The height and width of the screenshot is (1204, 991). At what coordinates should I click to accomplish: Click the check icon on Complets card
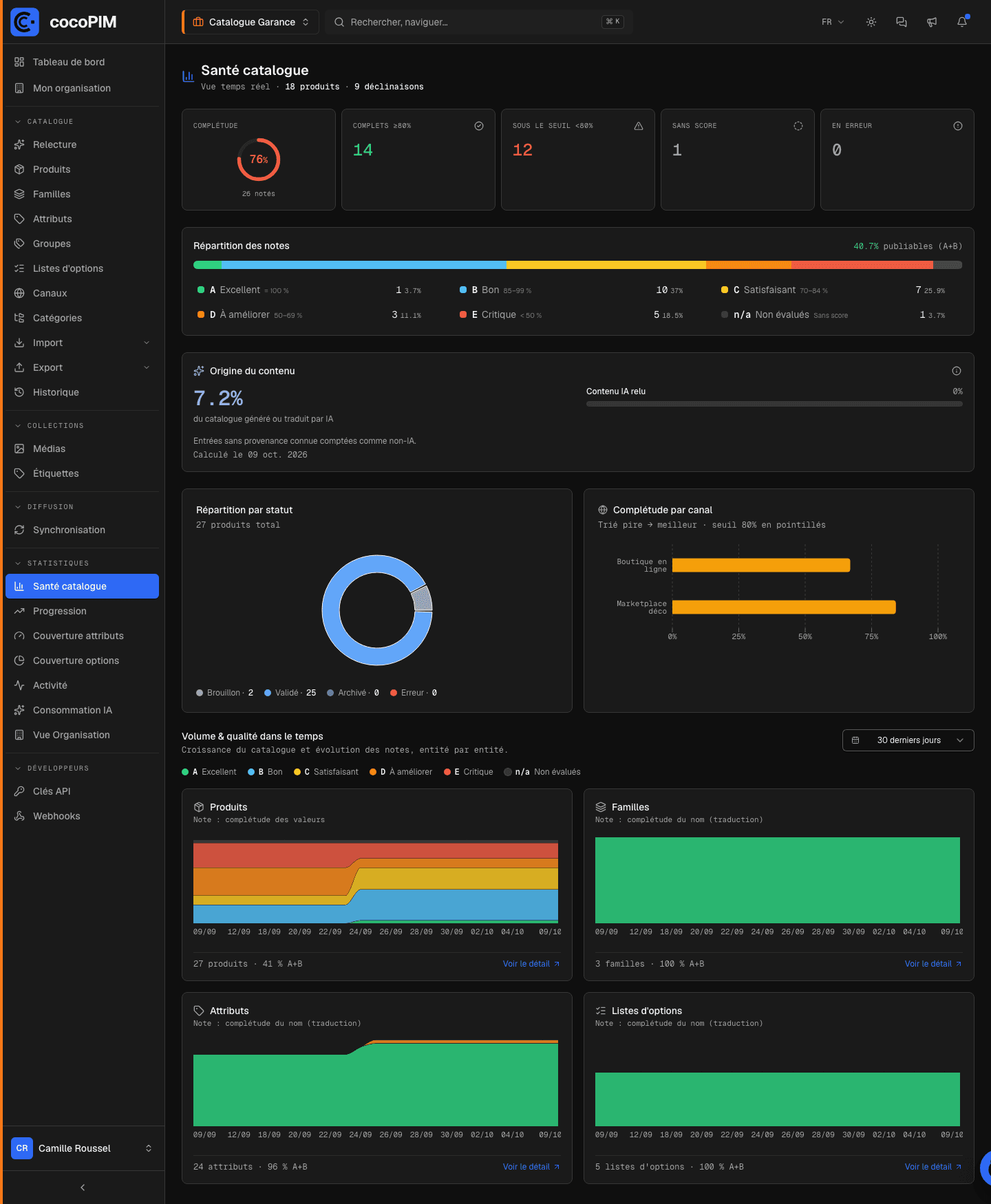(x=479, y=126)
